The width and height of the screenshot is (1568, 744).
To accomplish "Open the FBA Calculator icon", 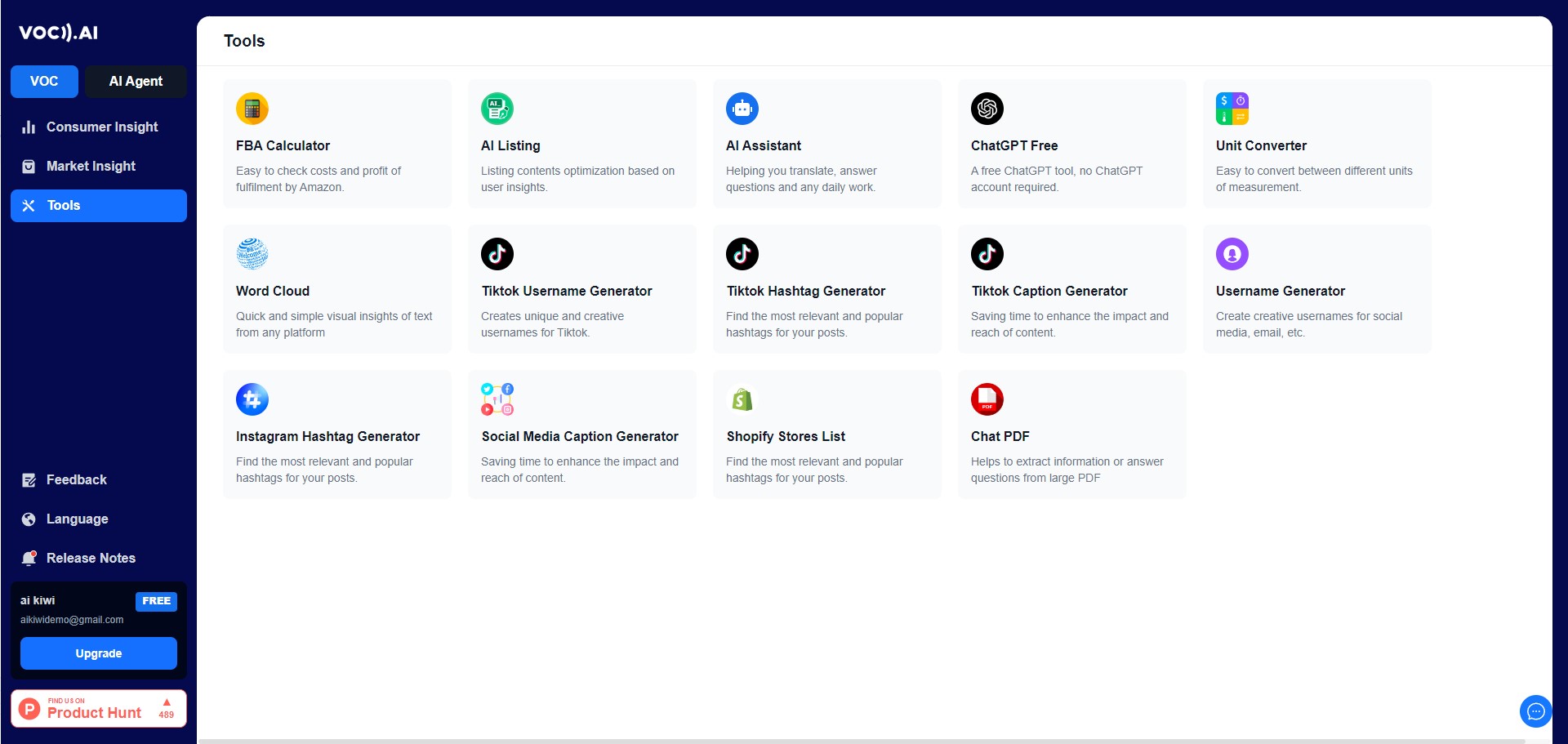I will [252, 109].
